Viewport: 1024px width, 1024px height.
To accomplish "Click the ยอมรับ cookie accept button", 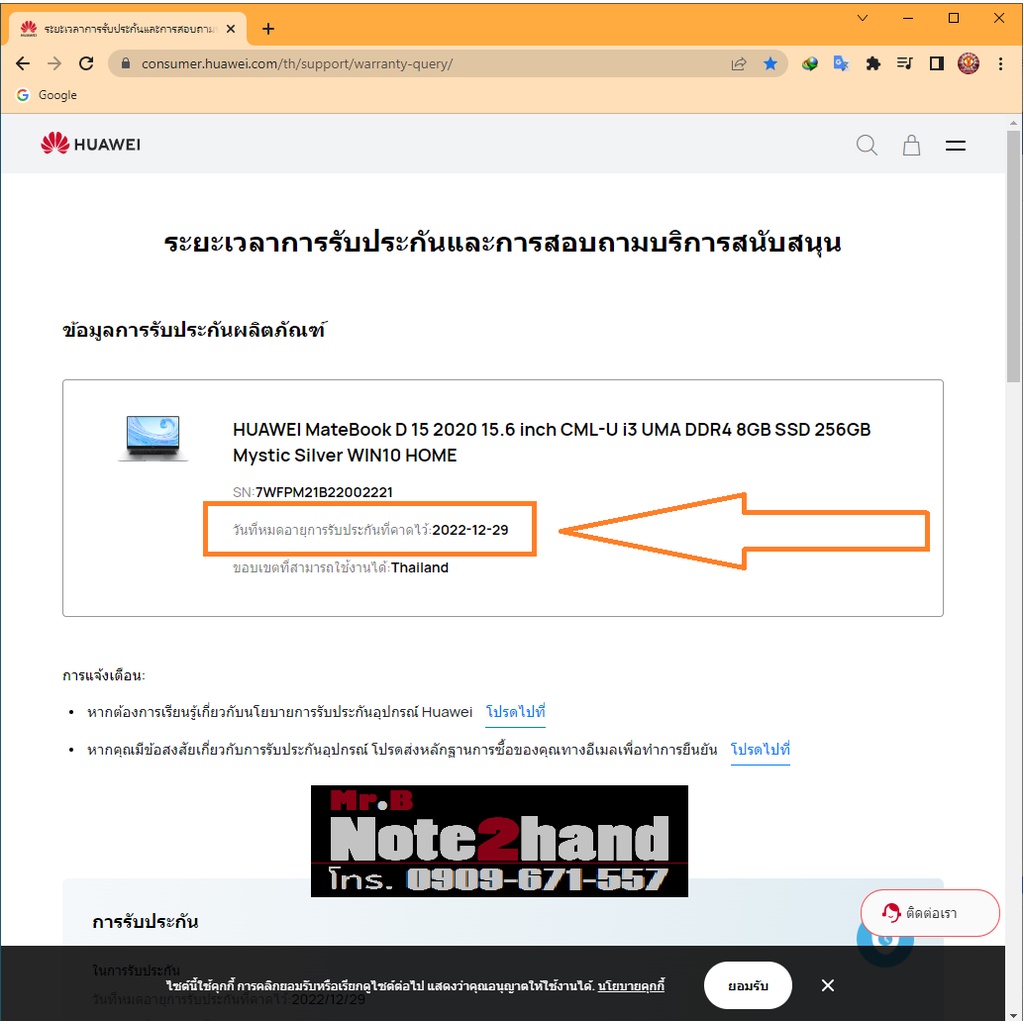I will [747, 985].
